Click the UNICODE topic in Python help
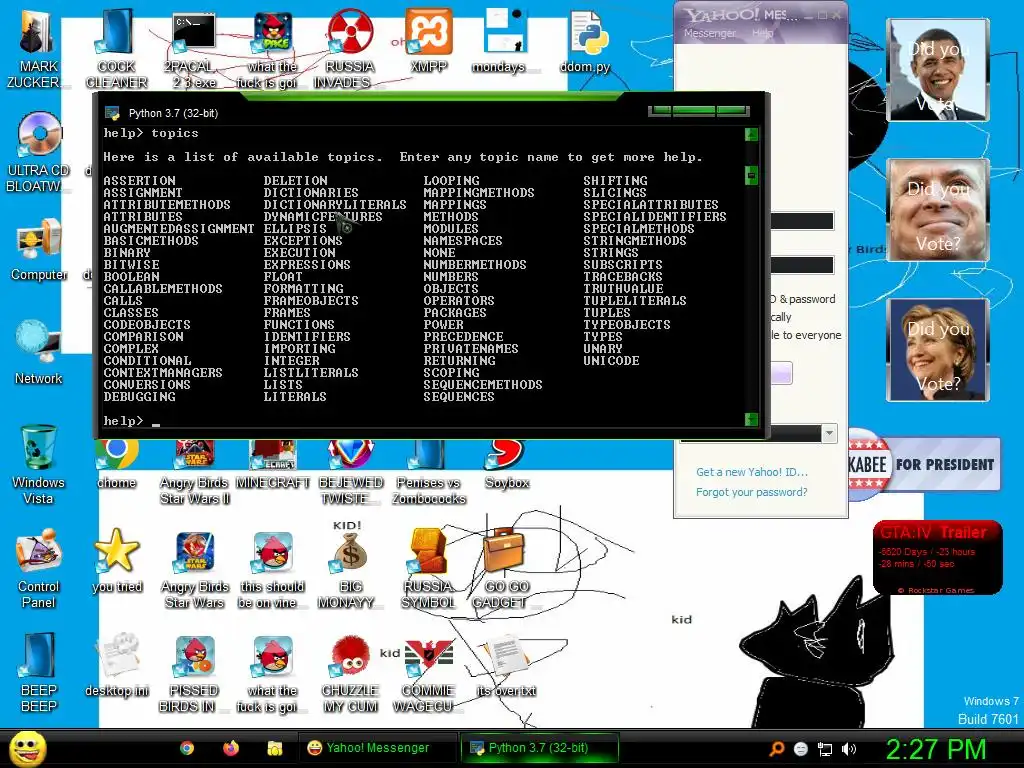 [611, 360]
